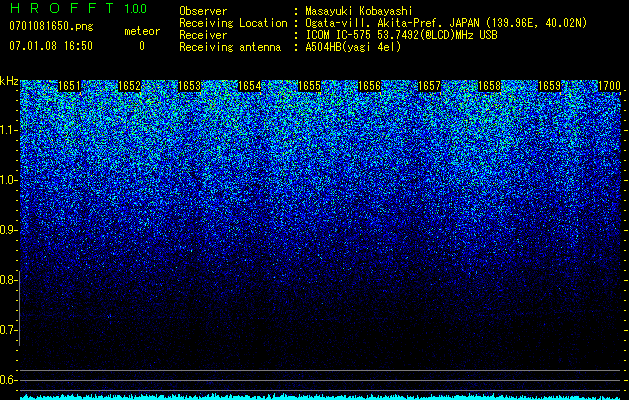The width and height of the screenshot is (629, 400).
Task: Click the 1657 time marker
Action: pos(430,86)
